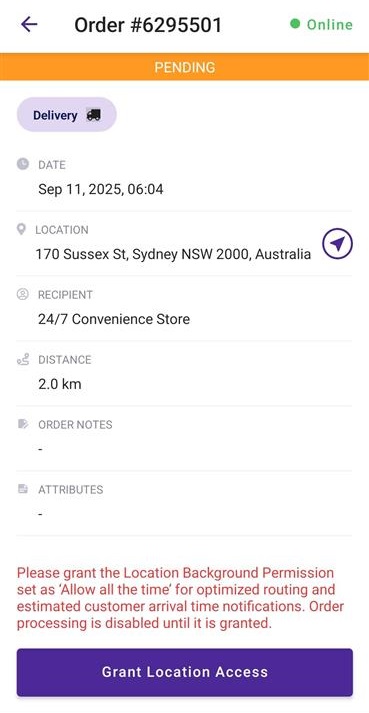Screen dimensions: 369x713
Task: Tap the order notes icon
Action: (x=23, y=424)
